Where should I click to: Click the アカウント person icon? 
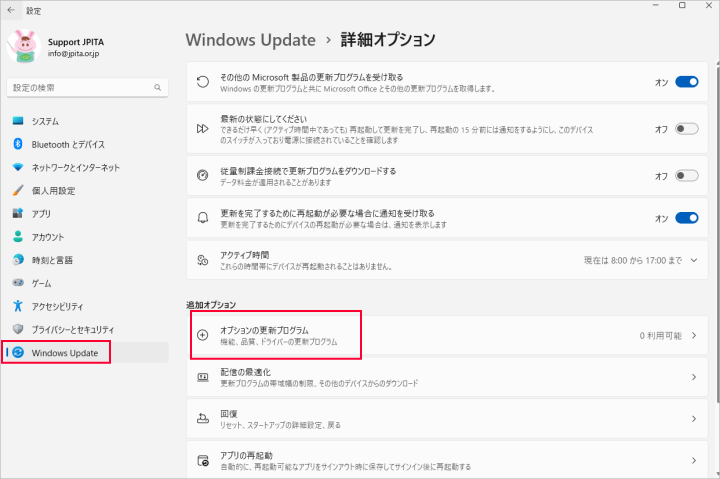[x=18, y=237]
